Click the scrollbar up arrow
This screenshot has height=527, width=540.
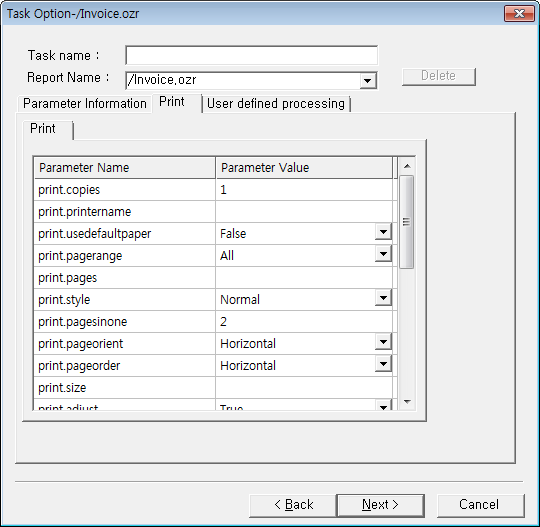pyautogui.click(x=407, y=167)
